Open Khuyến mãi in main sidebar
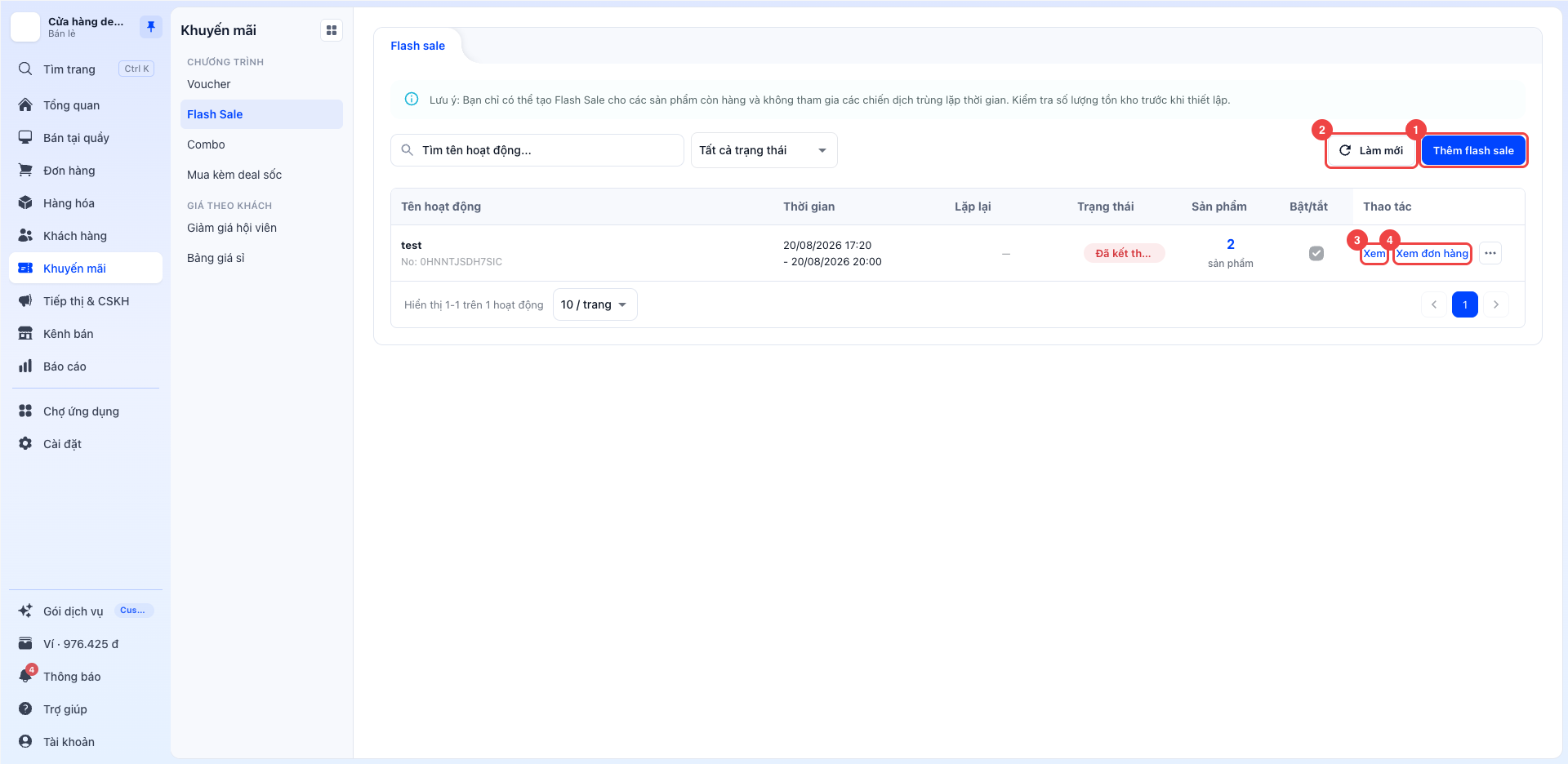The height and width of the screenshot is (764, 1568). pos(86,269)
